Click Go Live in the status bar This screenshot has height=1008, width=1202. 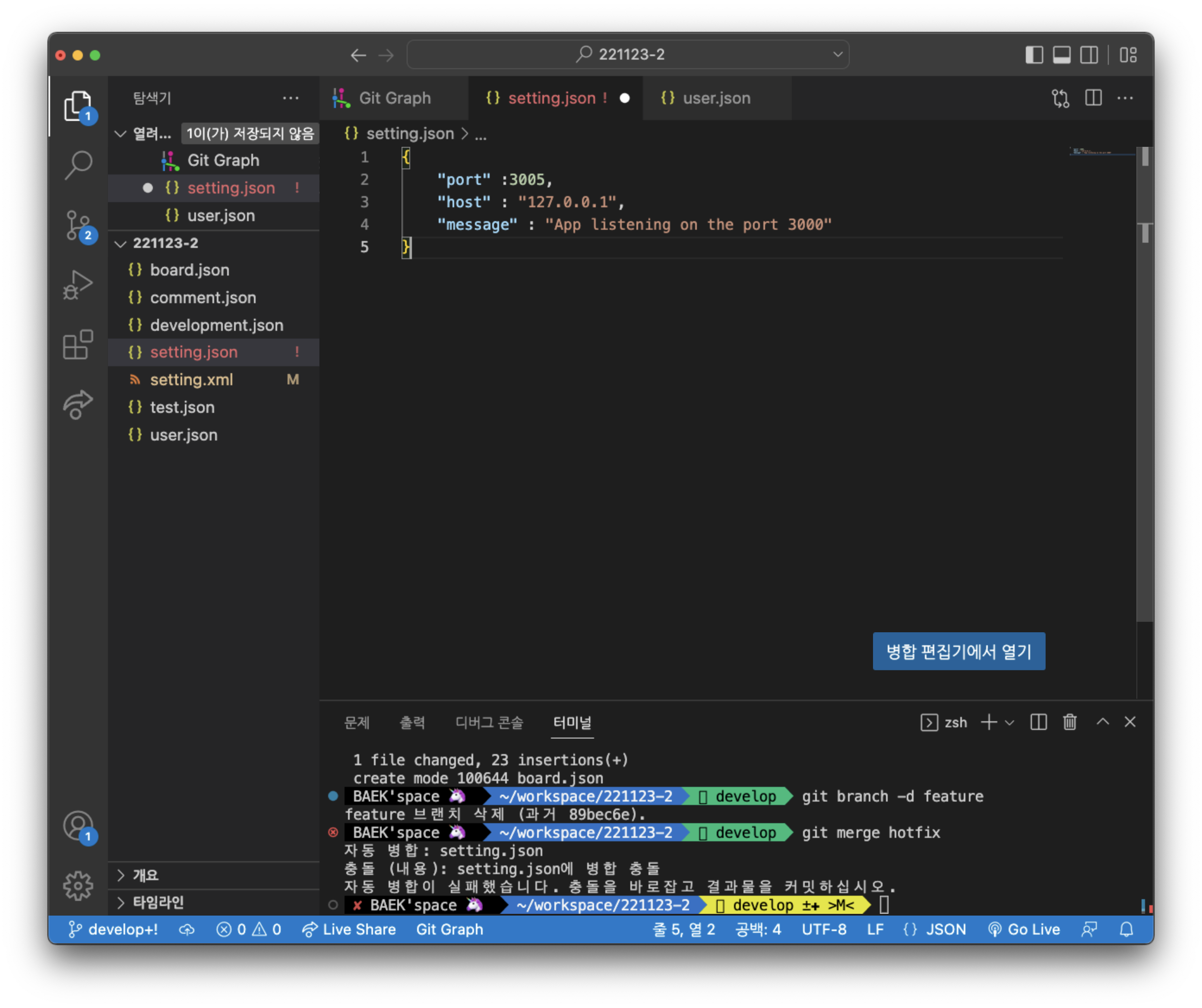(x=1024, y=929)
